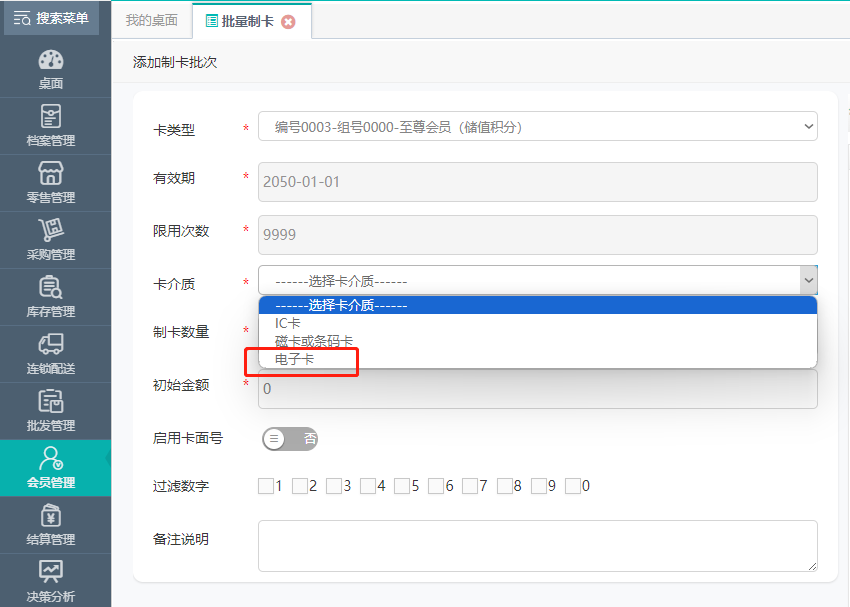
Task: Open 采购管理 cart icon
Action: [x=51, y=230]
